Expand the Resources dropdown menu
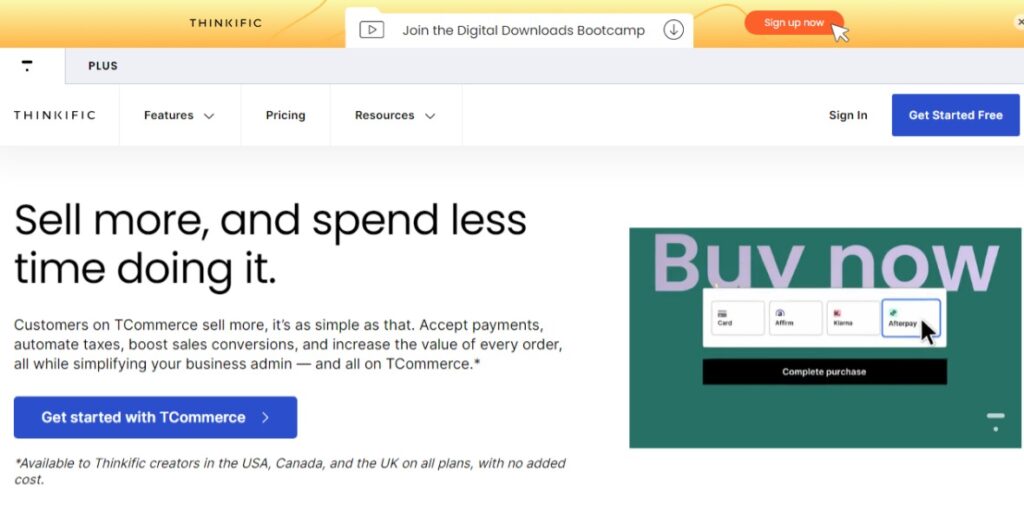The image size is (1024, 518). click(x=394, y=116)
